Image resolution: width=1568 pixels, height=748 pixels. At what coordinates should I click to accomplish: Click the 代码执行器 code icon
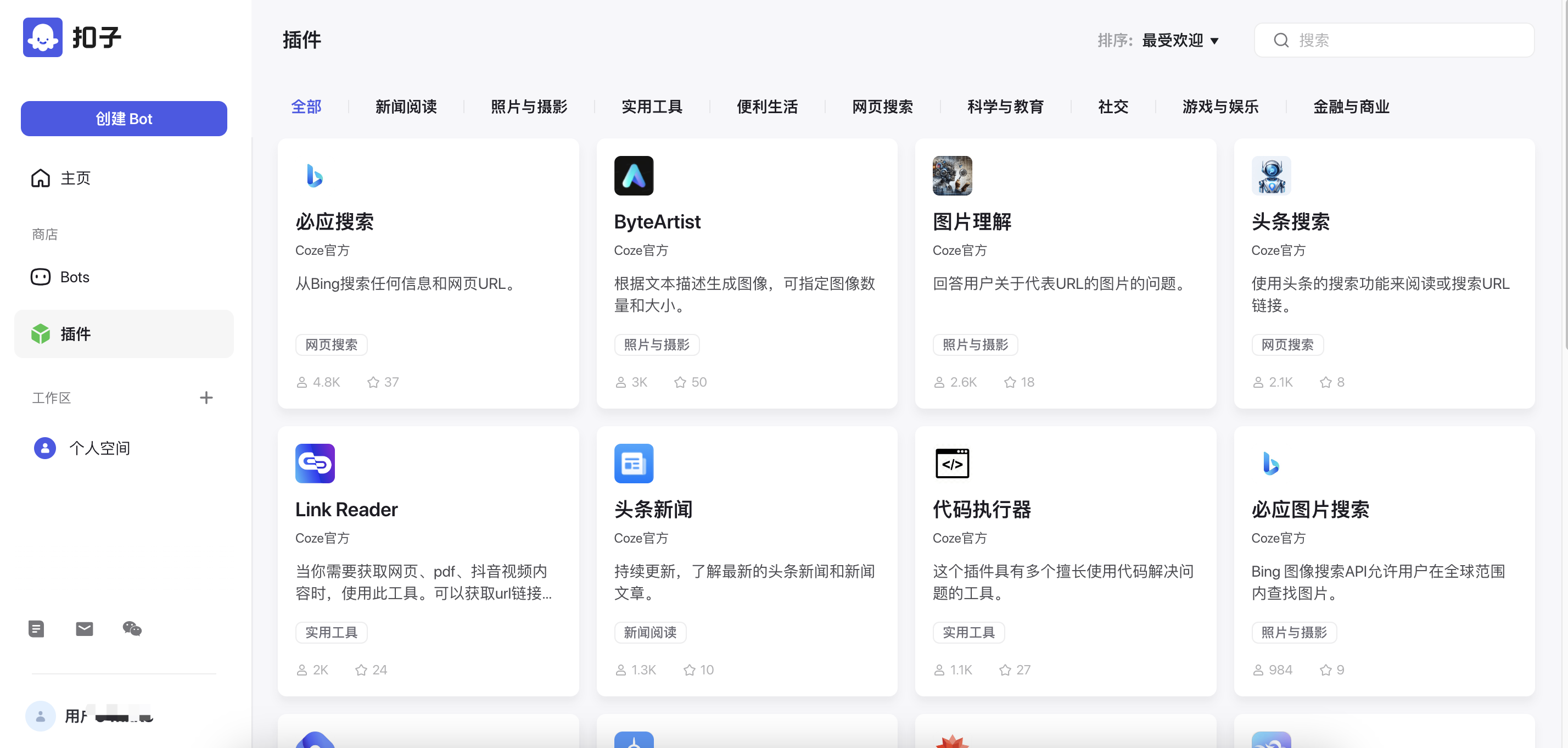click(952, 464)
